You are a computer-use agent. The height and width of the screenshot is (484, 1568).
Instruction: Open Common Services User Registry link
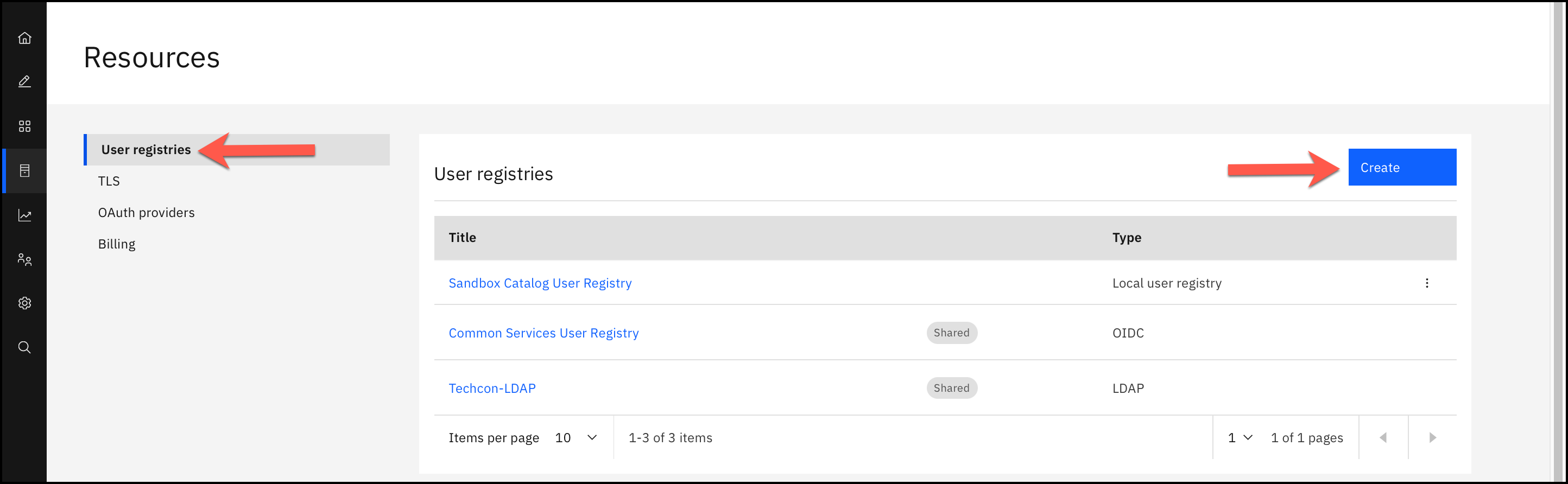(x=543, y=333)
